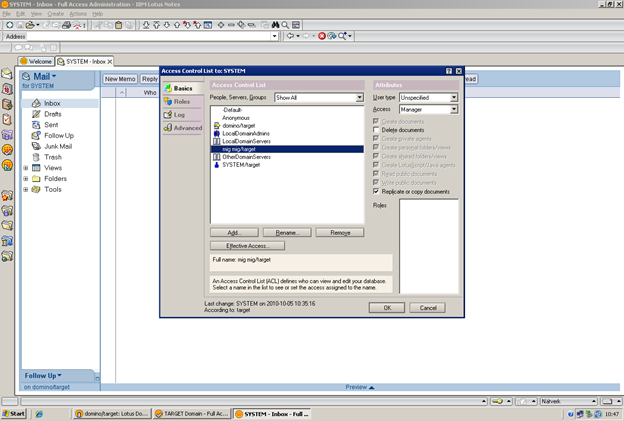624x421 pixels.
Task: Click OK in the Access Control List dialog
Action: (x=387, y=308)
